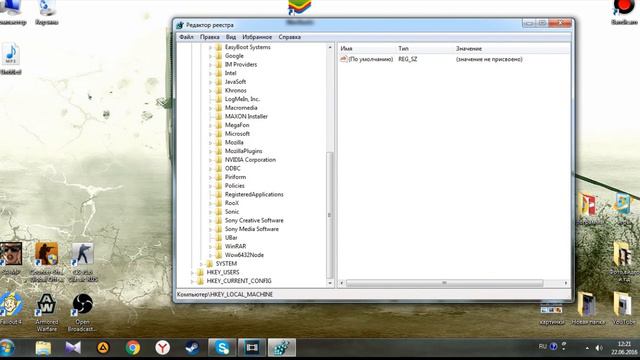This screenshot has width=640, height=360.
Task: Click the volume speaker tray icon
Action: coord(599,348)
